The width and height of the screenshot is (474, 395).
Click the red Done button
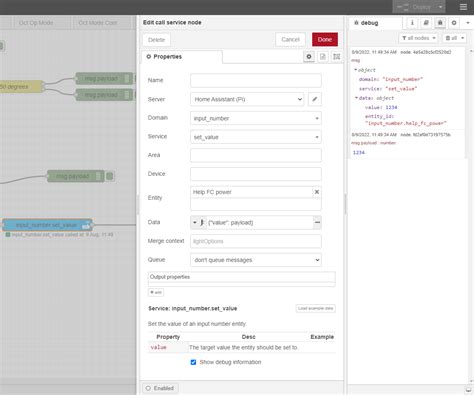click(x=325, y=39)
